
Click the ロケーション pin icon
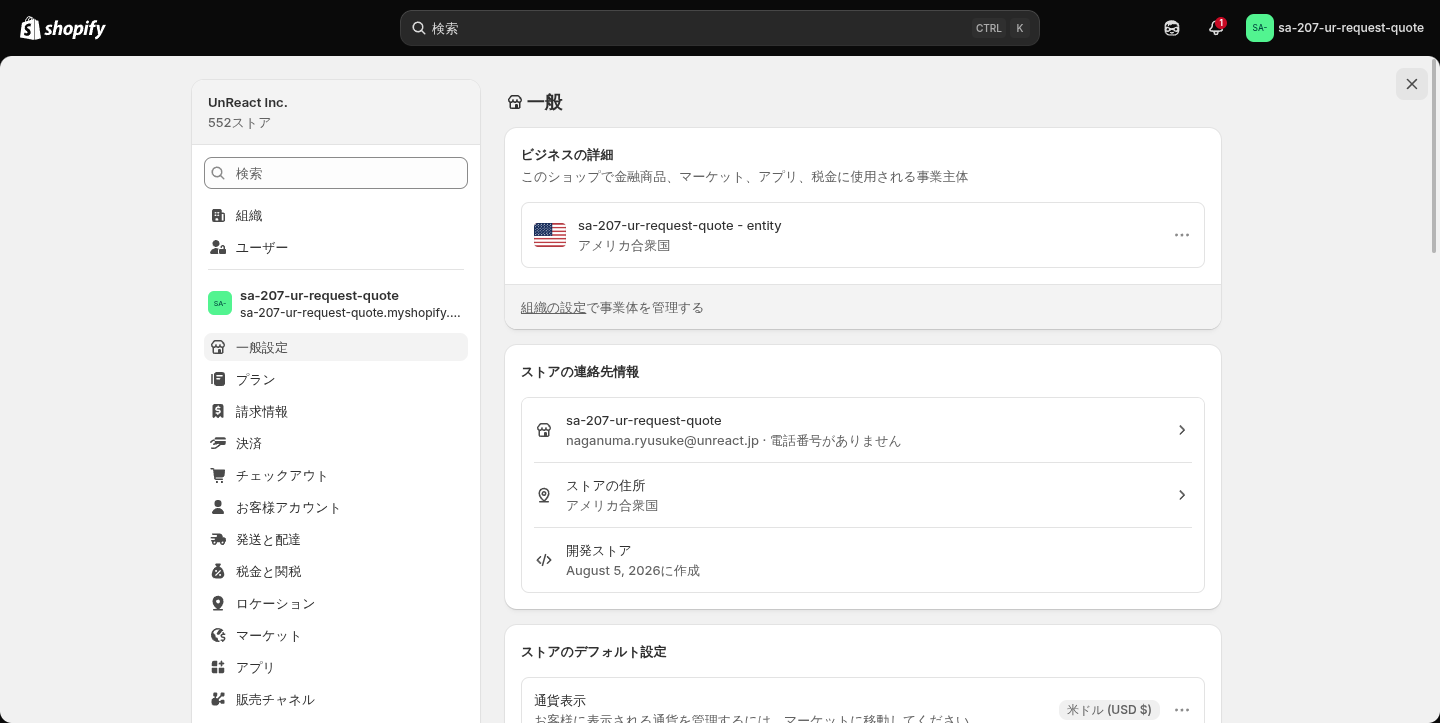pyautogui.click(x=218, y=603)
